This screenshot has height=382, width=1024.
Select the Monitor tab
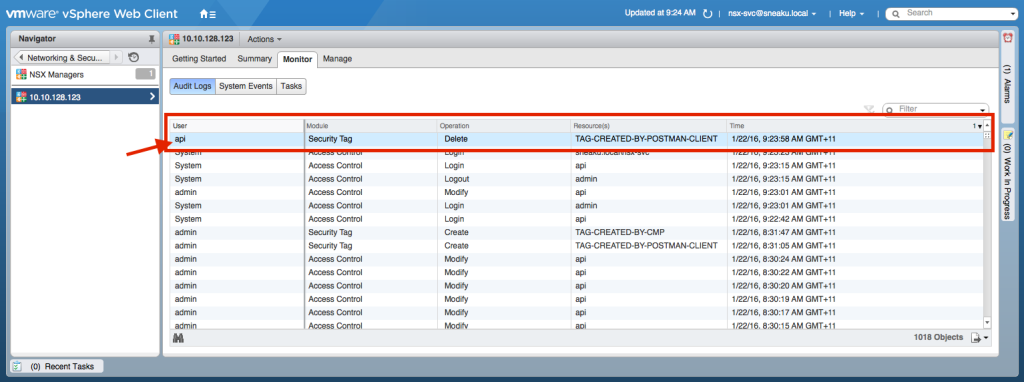297,59
